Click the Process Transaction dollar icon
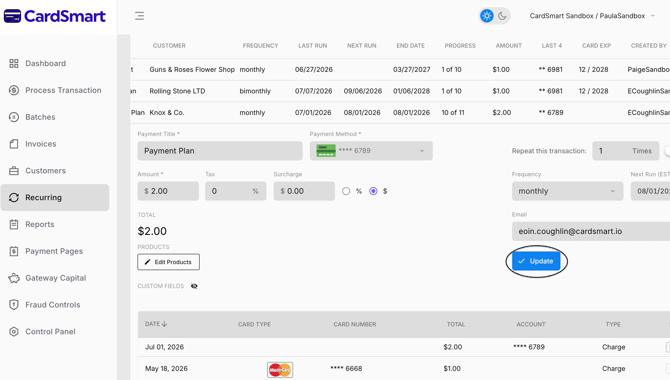Viewport: 670px width, 380px height. [14, 90]
